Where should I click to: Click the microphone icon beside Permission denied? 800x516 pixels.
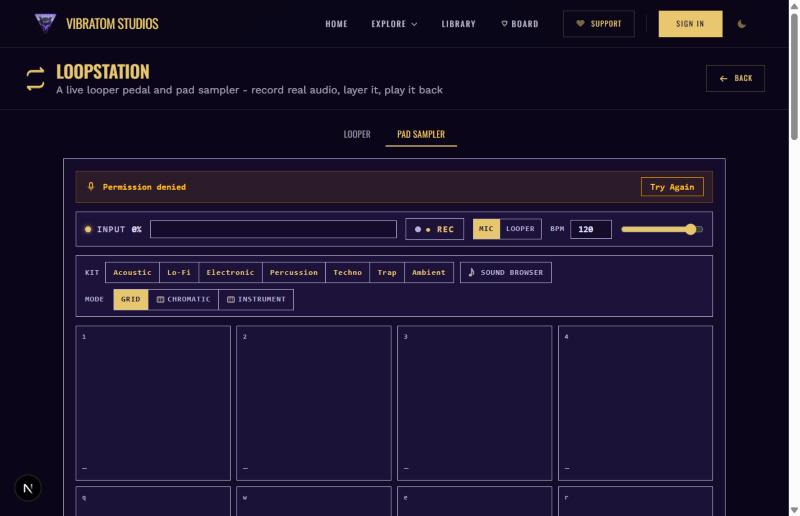(91, 186)
